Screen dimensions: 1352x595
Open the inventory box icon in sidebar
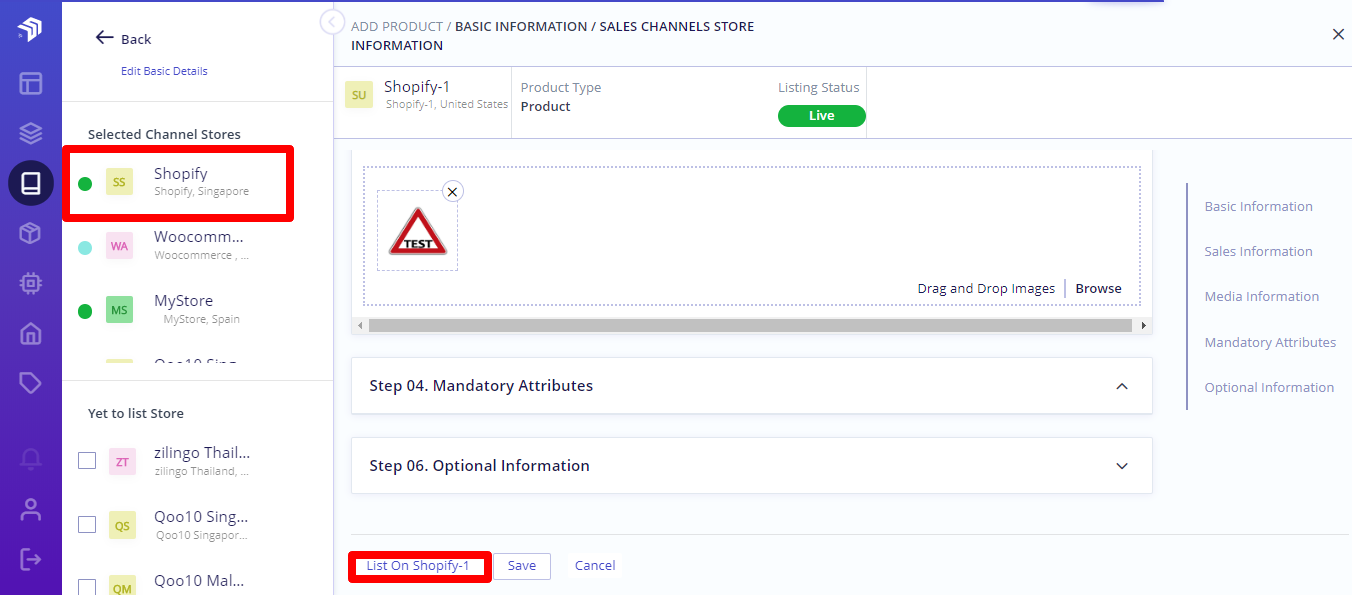click(x=31, y=233)
